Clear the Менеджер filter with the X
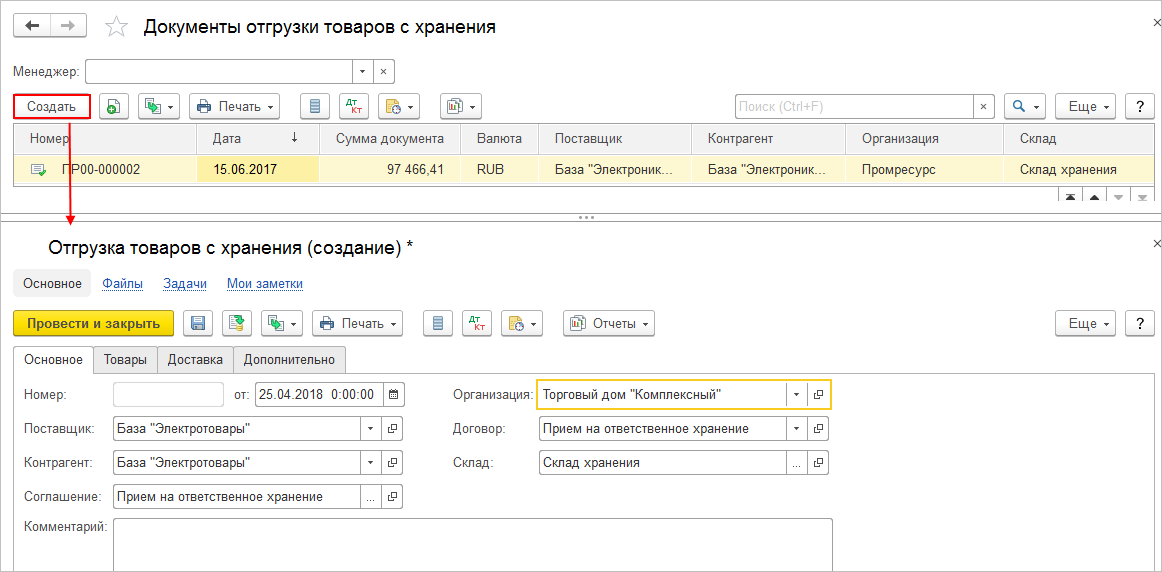This screenshot has width=1162, height=572. [385, 72]
